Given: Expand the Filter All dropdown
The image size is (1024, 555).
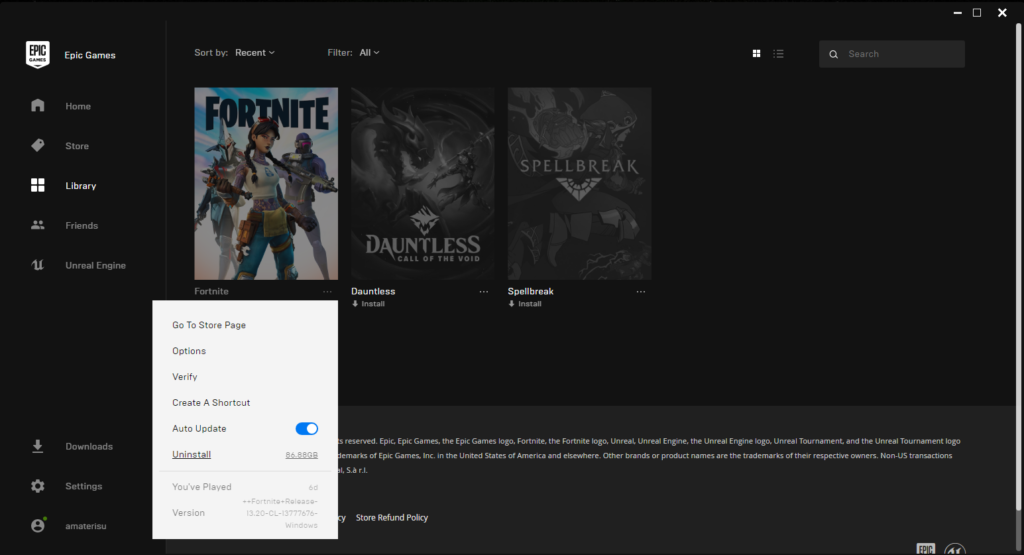Looking at the screenshot, I should click(369, 52).
